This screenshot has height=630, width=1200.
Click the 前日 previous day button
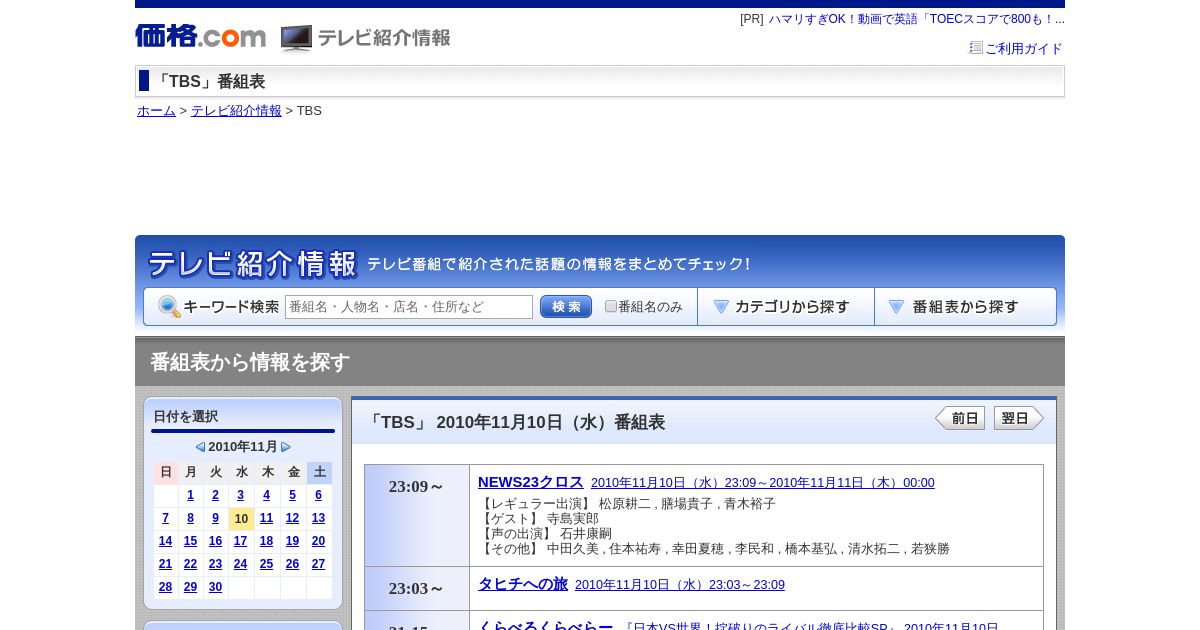(x=960, y=418)
